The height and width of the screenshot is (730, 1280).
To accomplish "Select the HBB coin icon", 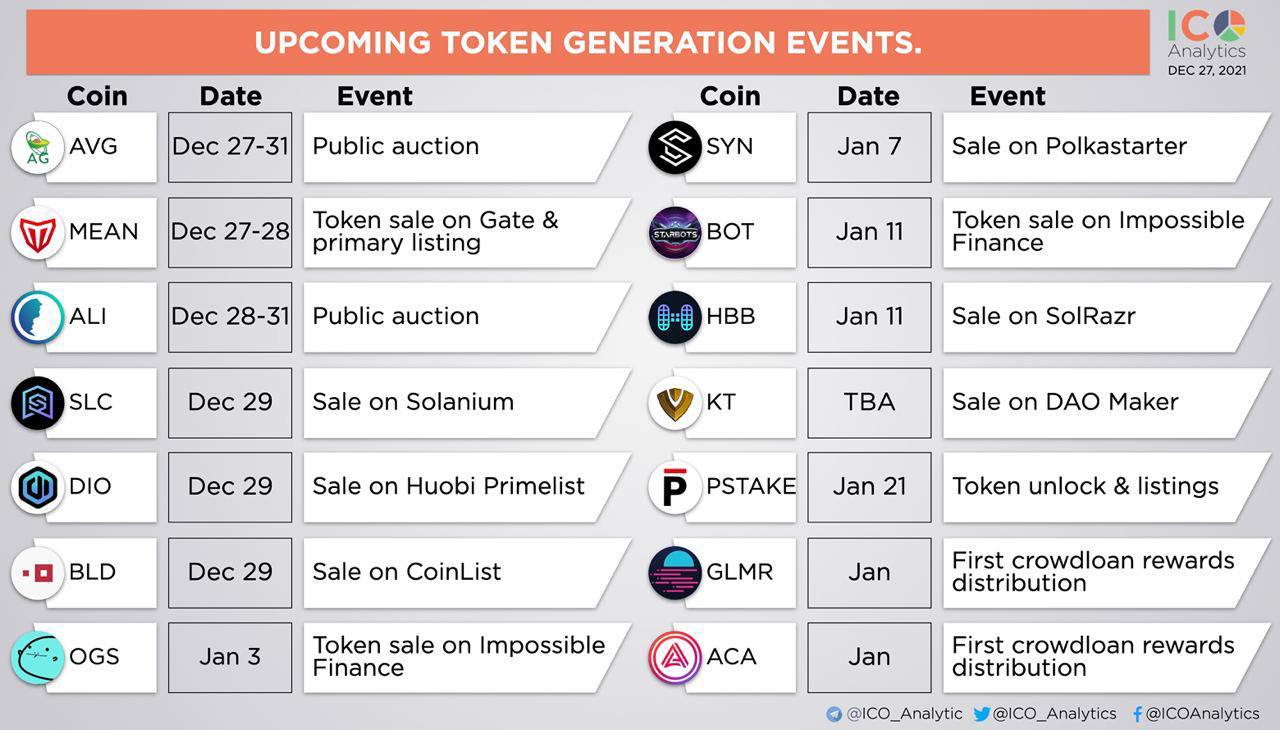I will 675,317.
